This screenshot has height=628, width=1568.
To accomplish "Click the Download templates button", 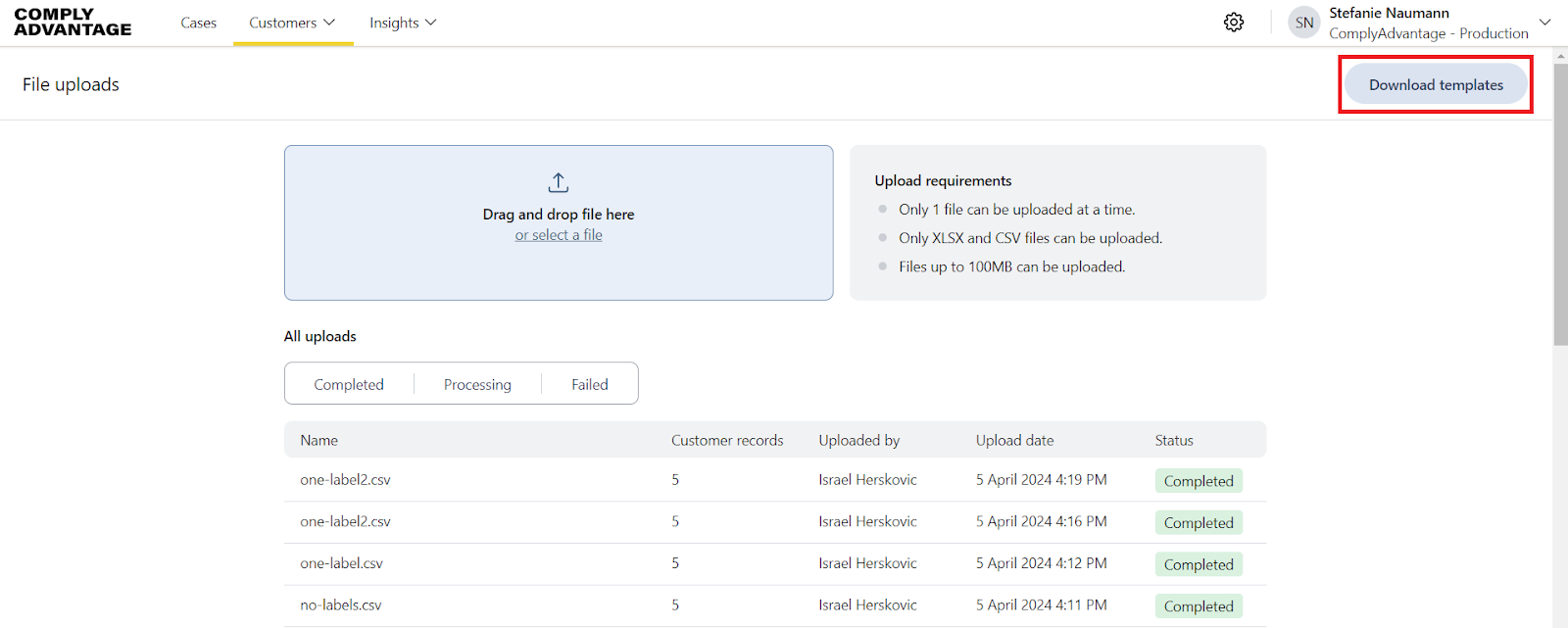I will point(1436,85).
